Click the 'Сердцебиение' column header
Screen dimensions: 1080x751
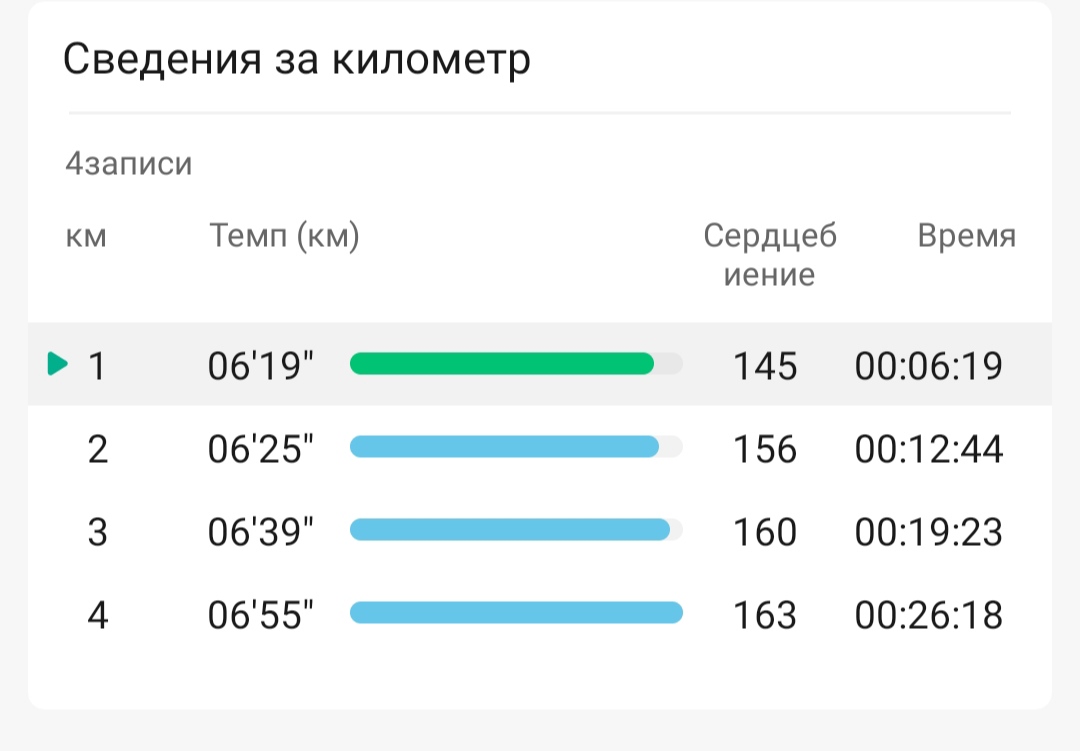point(770,255)
